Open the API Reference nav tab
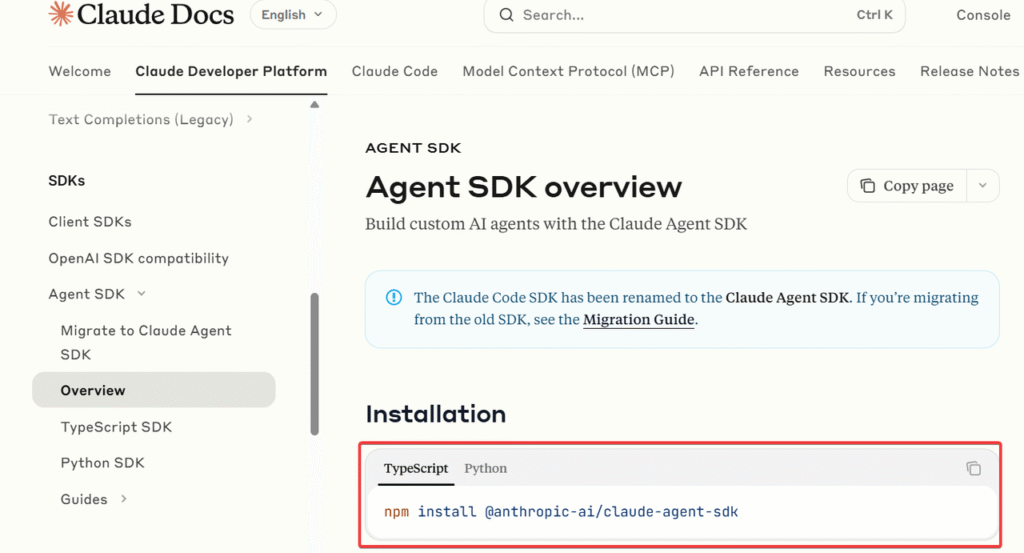1024x553 pixels. [748, 71]
